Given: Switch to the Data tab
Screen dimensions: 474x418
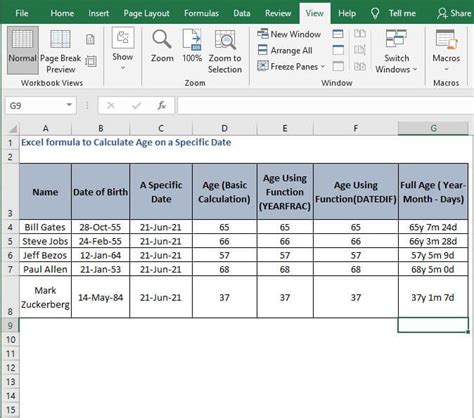Looking at the screenshot, I should [242, 13].
